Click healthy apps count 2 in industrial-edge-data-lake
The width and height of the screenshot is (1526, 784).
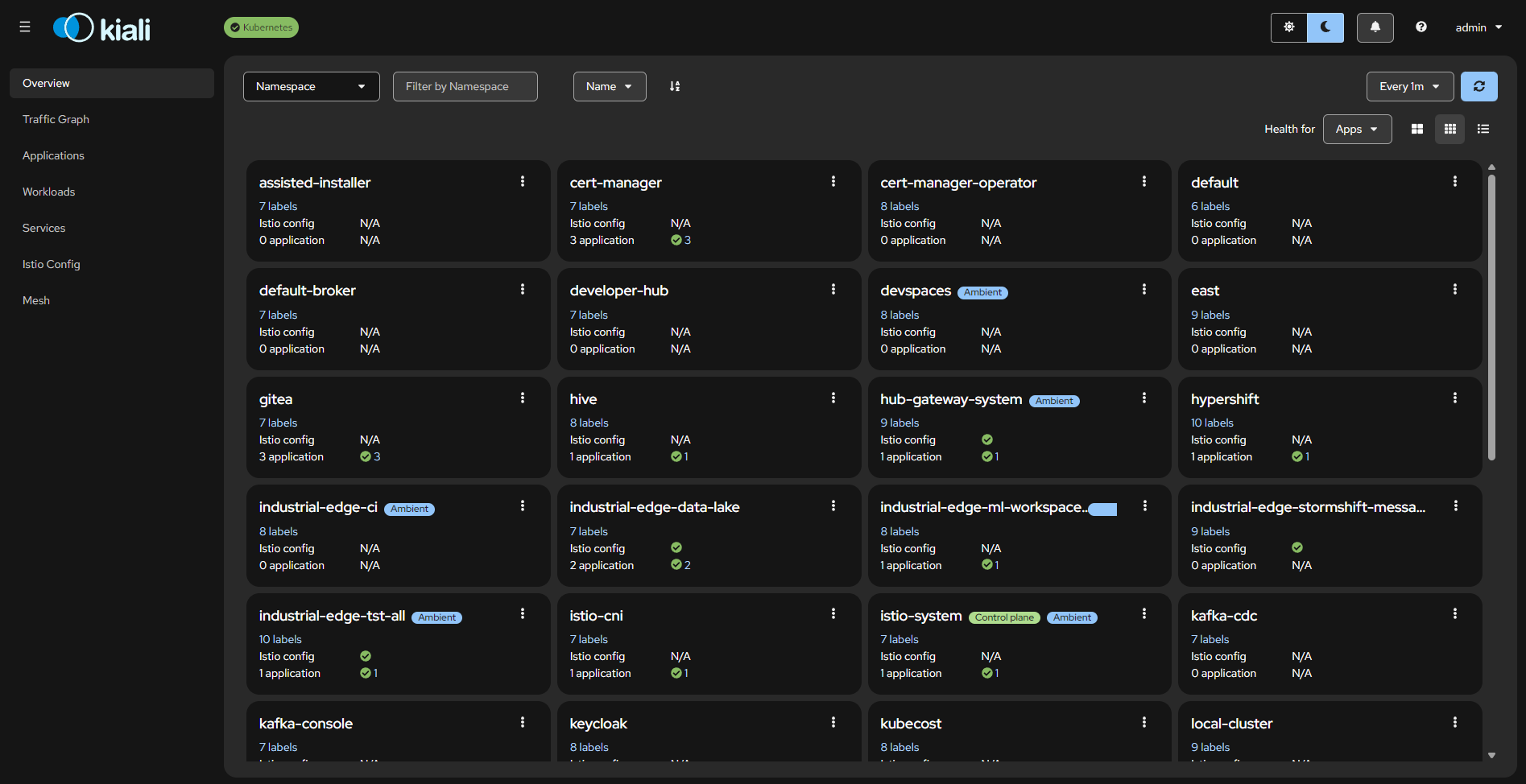(x=681, y=565)
